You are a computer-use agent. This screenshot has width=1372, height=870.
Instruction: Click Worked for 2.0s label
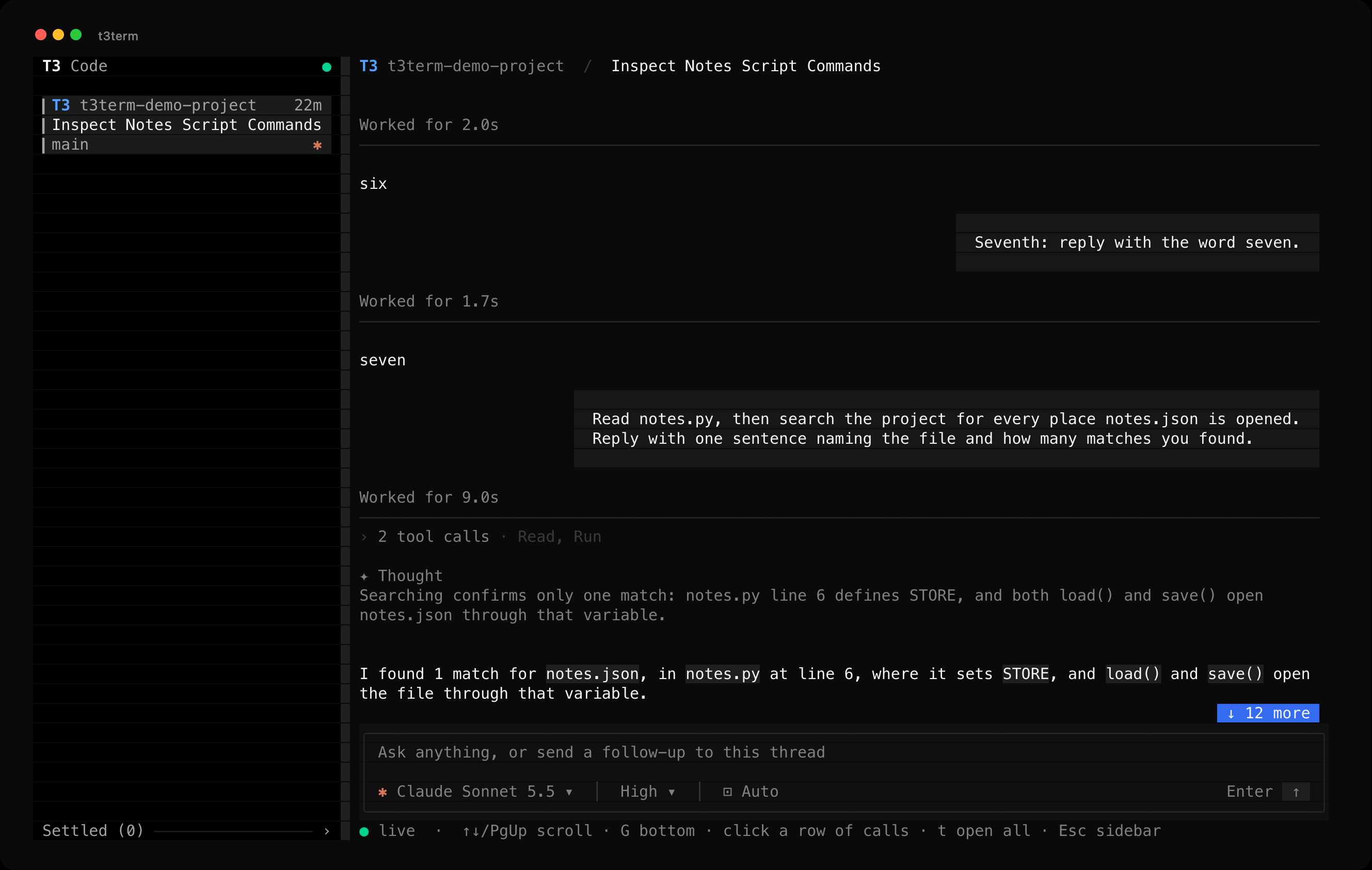click(429, 125)
